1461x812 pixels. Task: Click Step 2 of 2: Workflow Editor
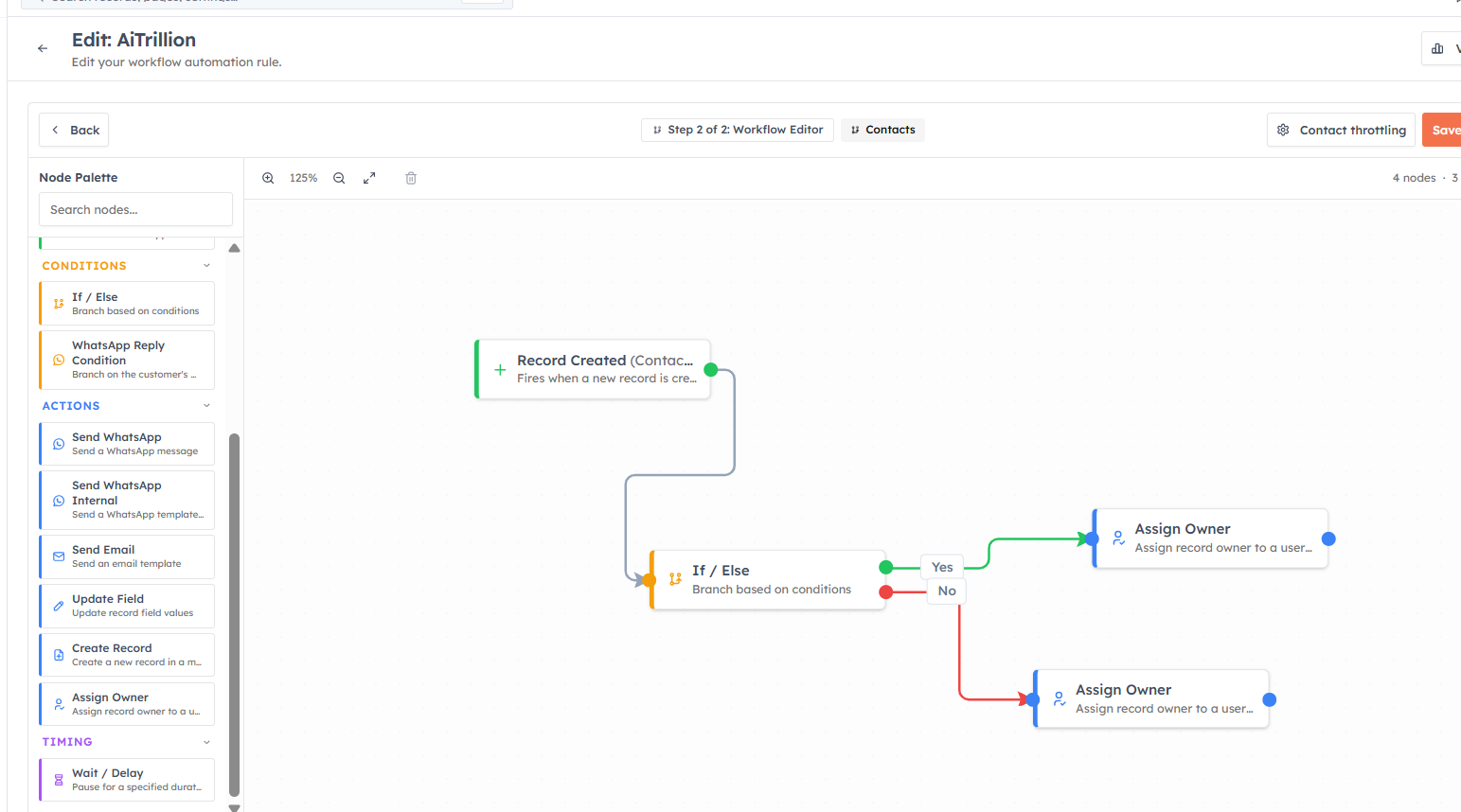738,130
